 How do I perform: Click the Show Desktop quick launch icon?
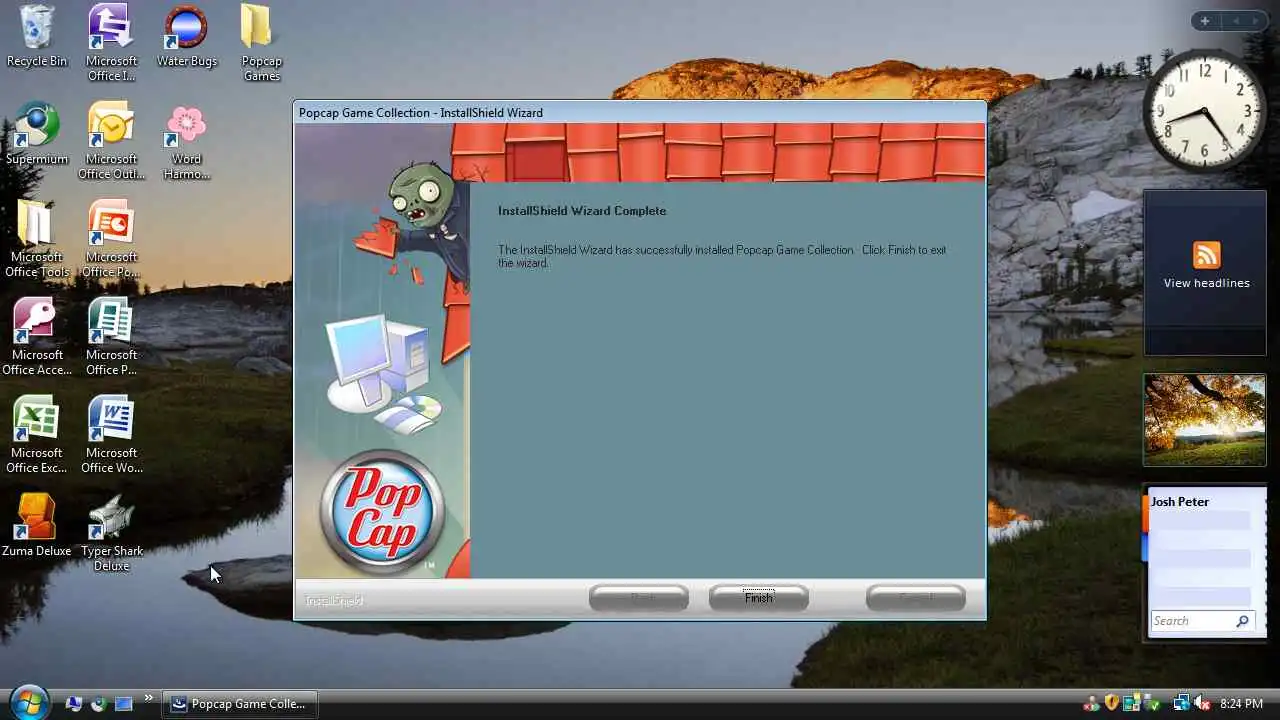[124, 703]
